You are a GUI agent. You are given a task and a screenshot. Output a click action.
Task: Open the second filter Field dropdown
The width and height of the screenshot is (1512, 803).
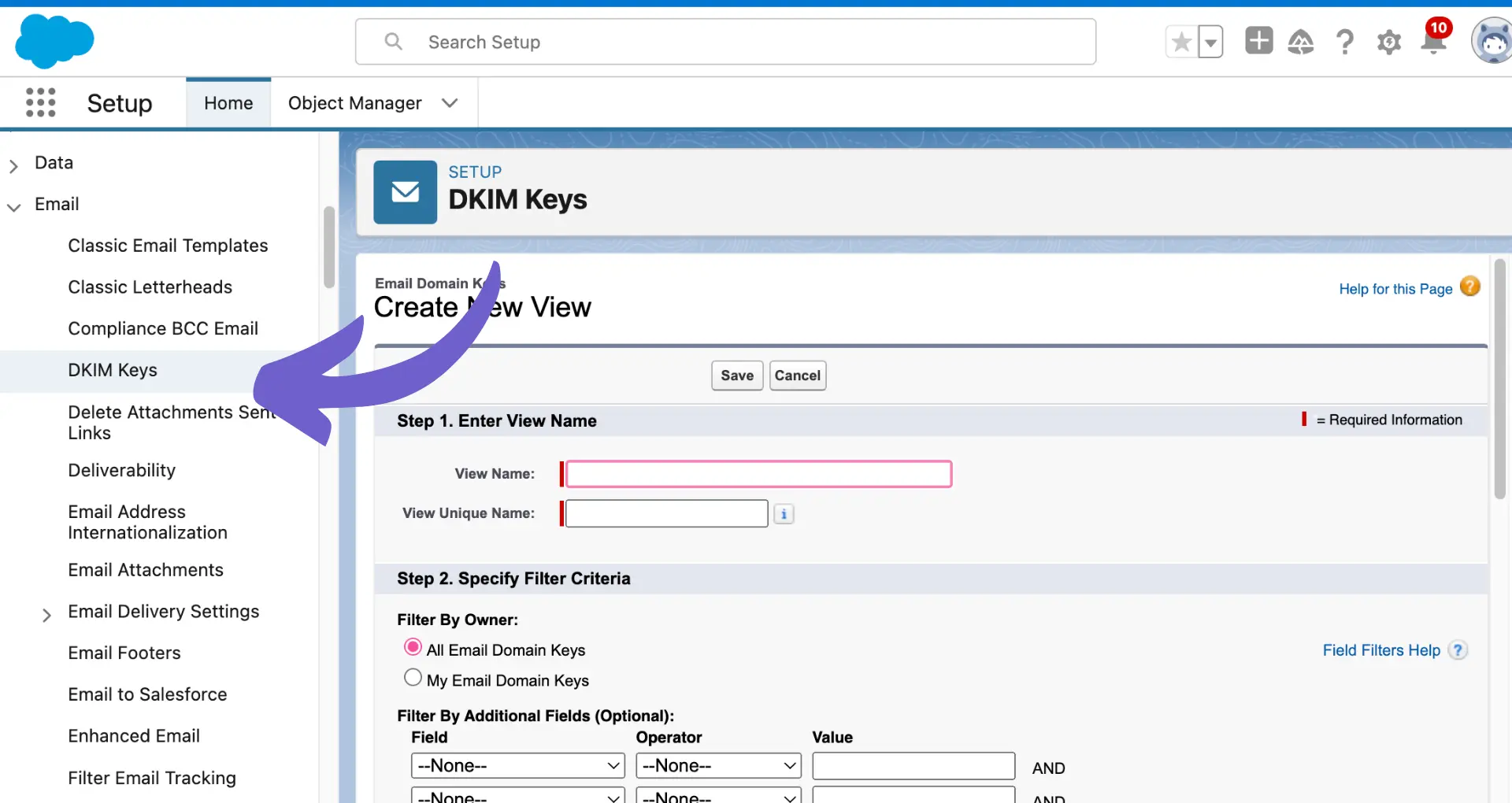(518, 795)
